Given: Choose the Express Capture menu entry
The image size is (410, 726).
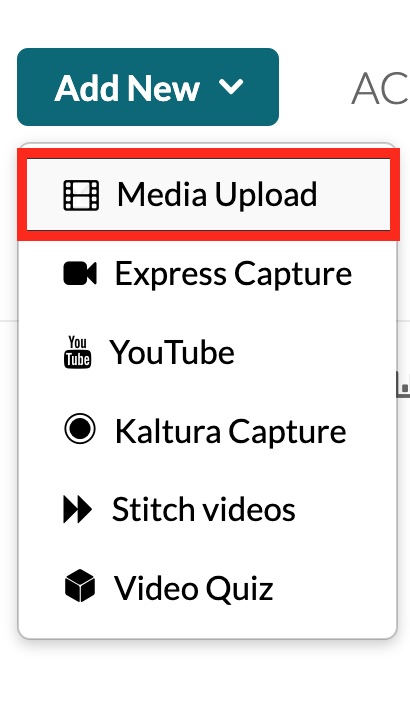Looking at the screenshot, I should point(207,274).
